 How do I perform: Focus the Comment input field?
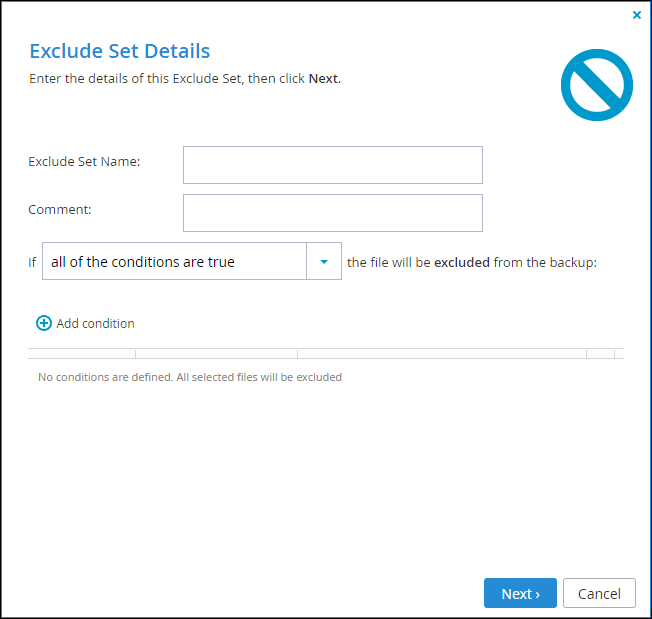tap(333, 213)
